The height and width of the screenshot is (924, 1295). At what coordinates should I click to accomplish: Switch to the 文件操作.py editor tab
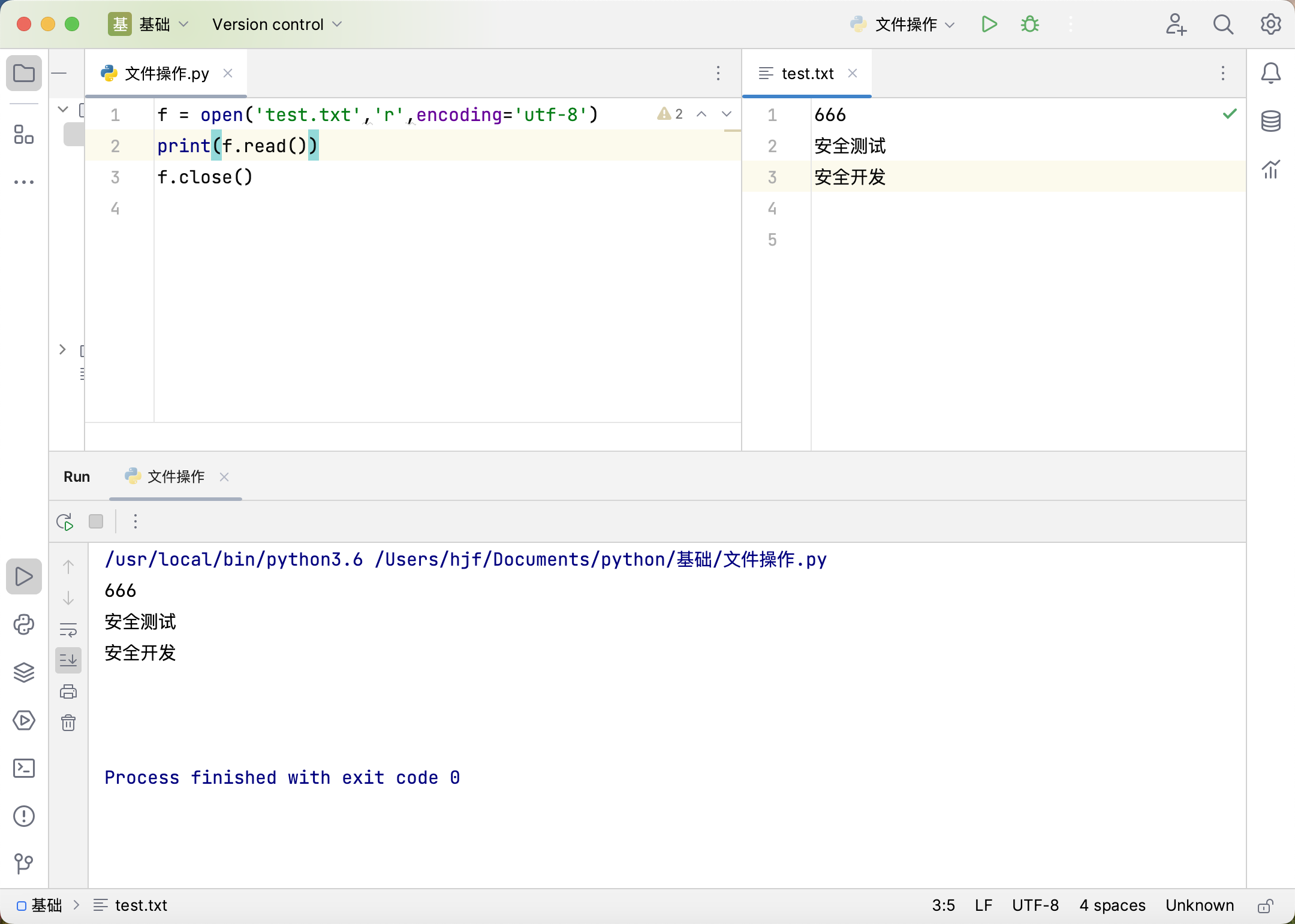(x=167, y=74)
